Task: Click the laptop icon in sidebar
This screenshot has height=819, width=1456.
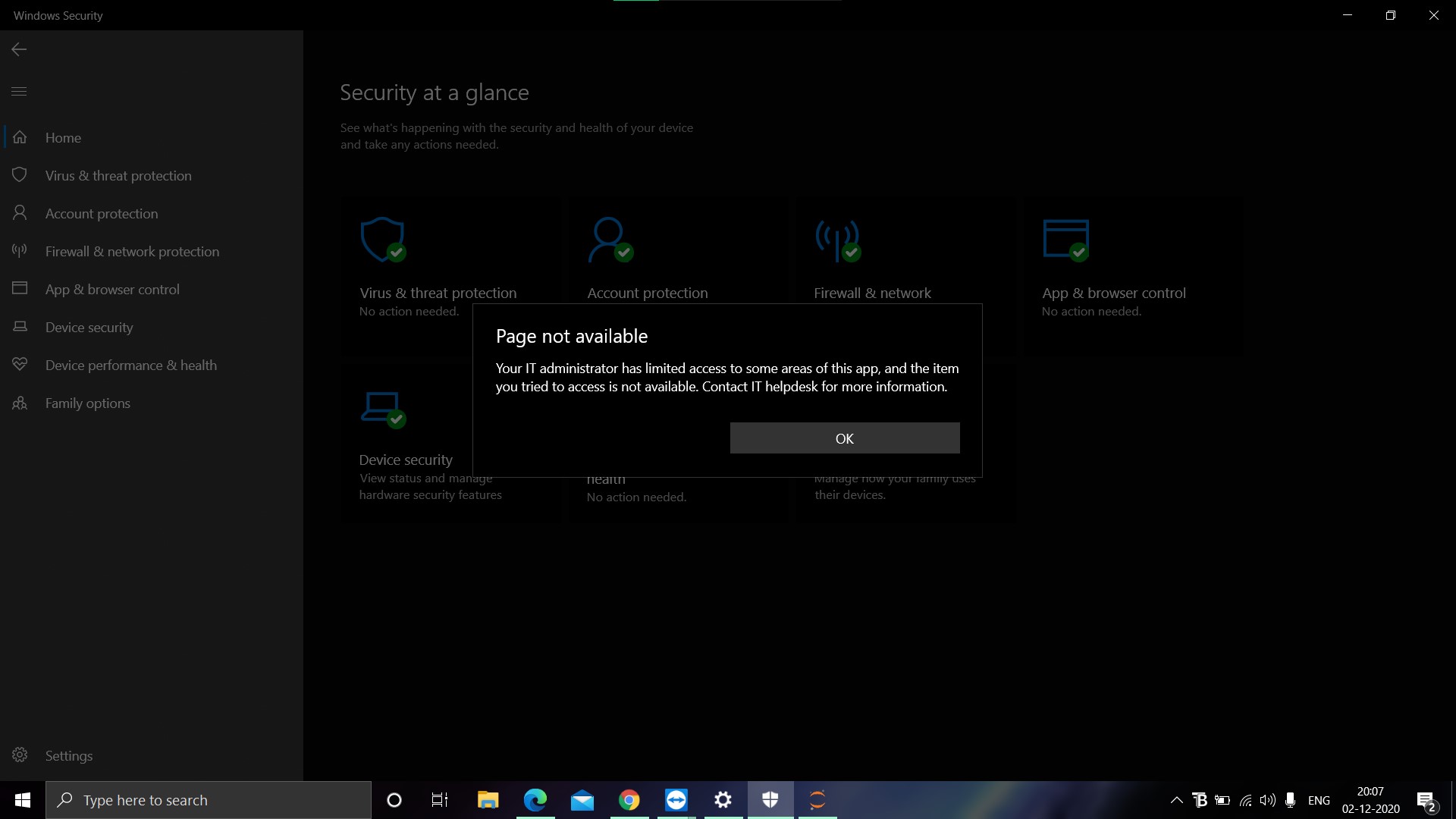Action: [x=20, y=327]
